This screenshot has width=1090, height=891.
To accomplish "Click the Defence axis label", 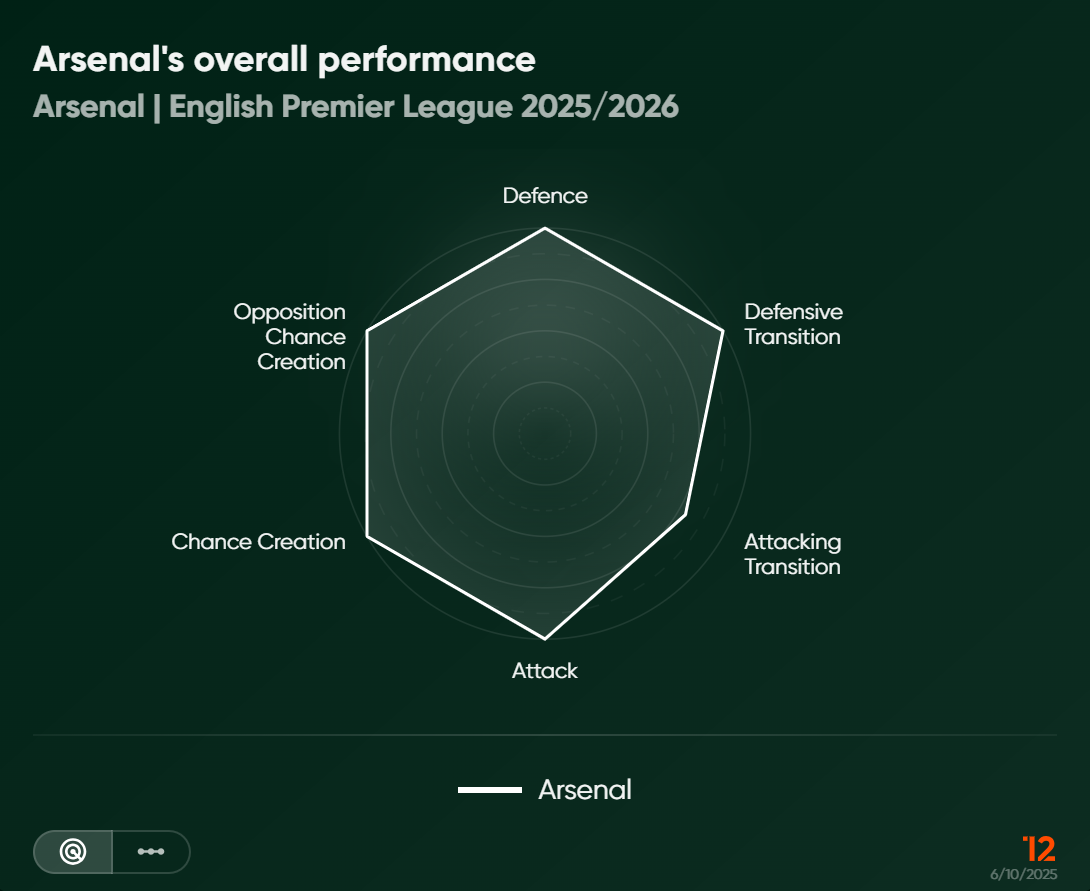I will [545, 196].
